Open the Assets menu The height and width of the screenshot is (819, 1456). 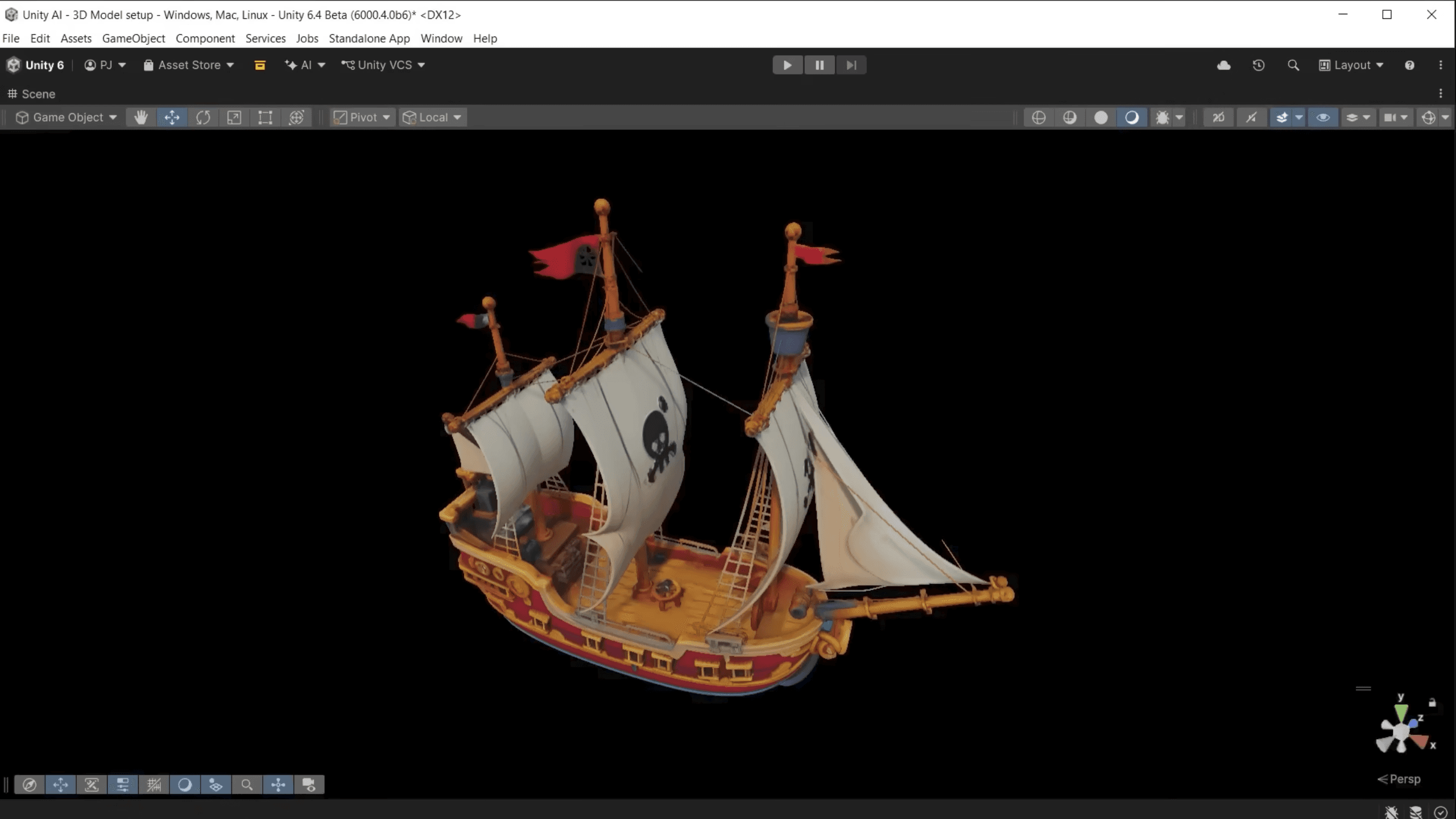(x=76, y=38)
